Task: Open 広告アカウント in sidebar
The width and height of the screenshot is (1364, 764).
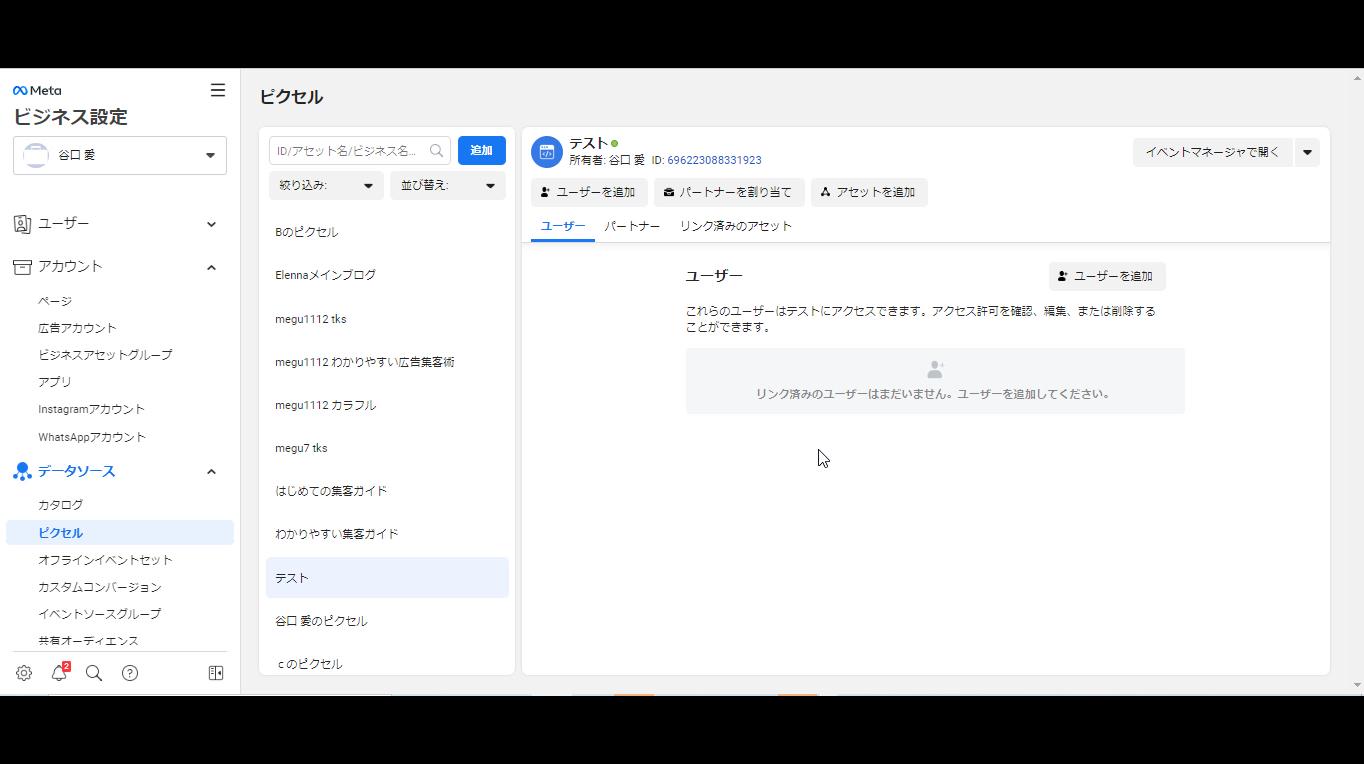Action: click(x=77, y=328)
